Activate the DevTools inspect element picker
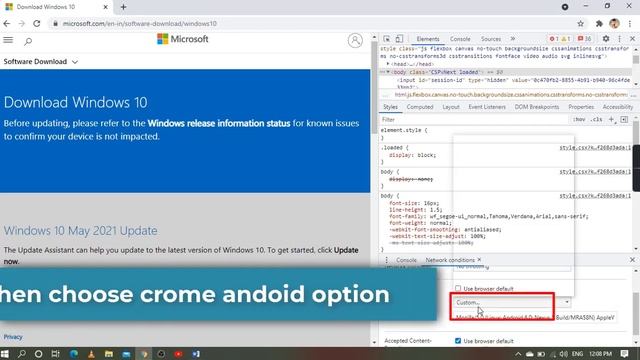This screenshot has height=360, width=640. 387,39
